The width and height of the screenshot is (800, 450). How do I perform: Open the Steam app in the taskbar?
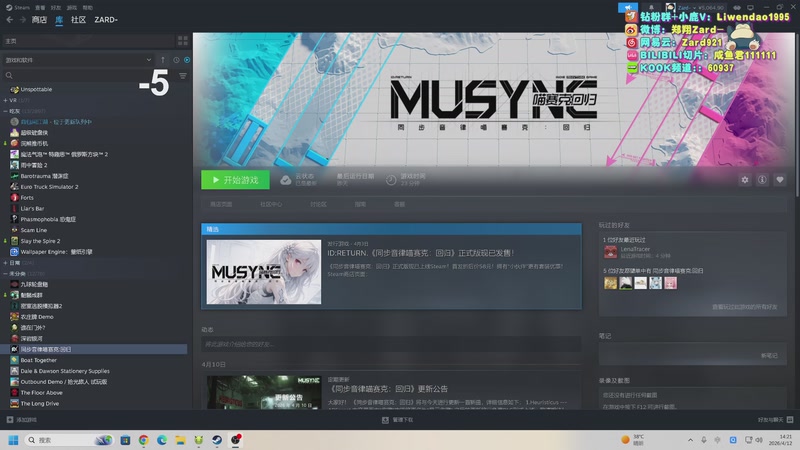coord(217,440)
